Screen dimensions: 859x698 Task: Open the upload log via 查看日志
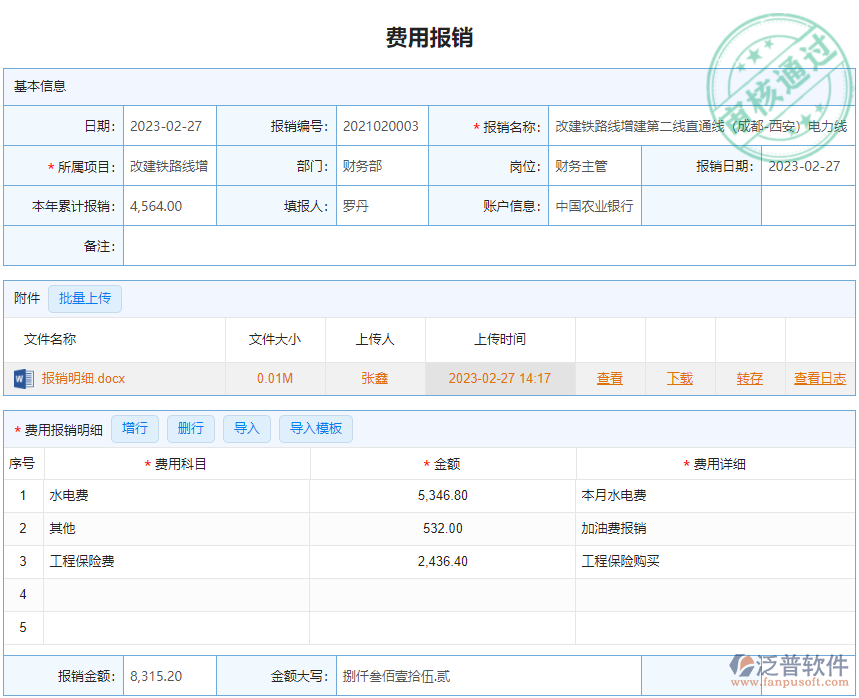coord(822,379)
